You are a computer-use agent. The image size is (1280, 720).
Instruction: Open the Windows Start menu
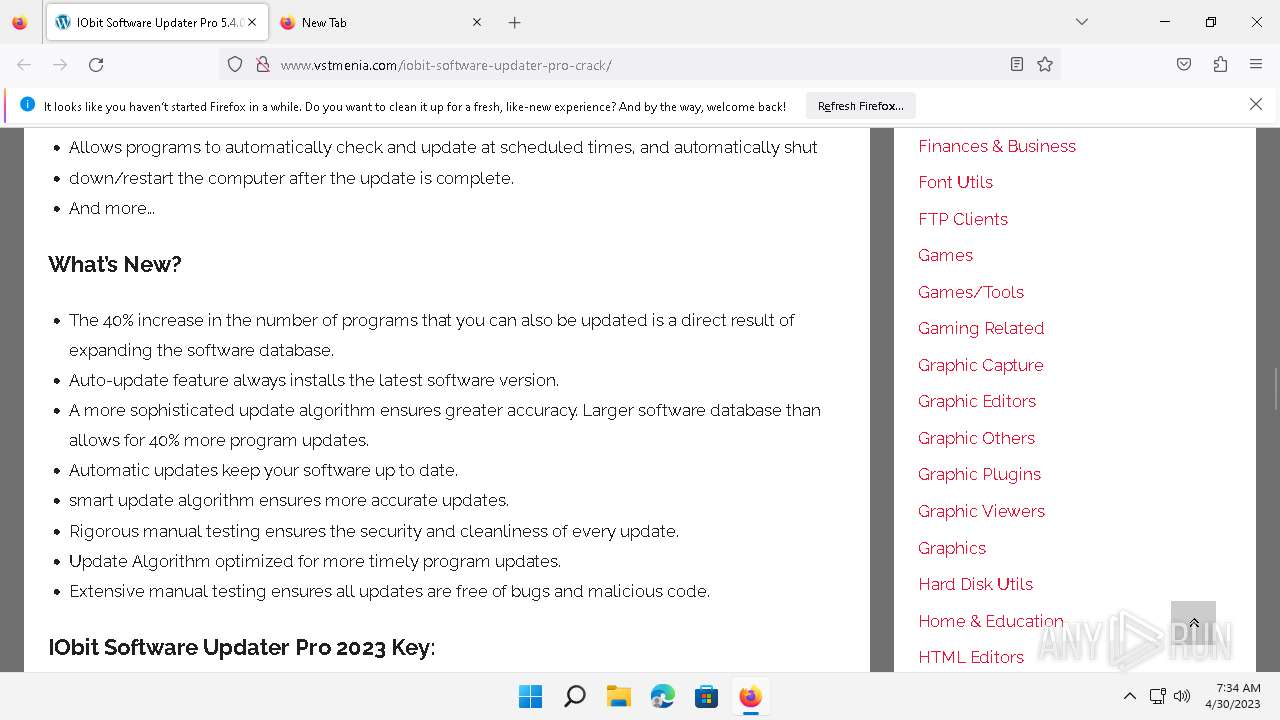point(530,696)
